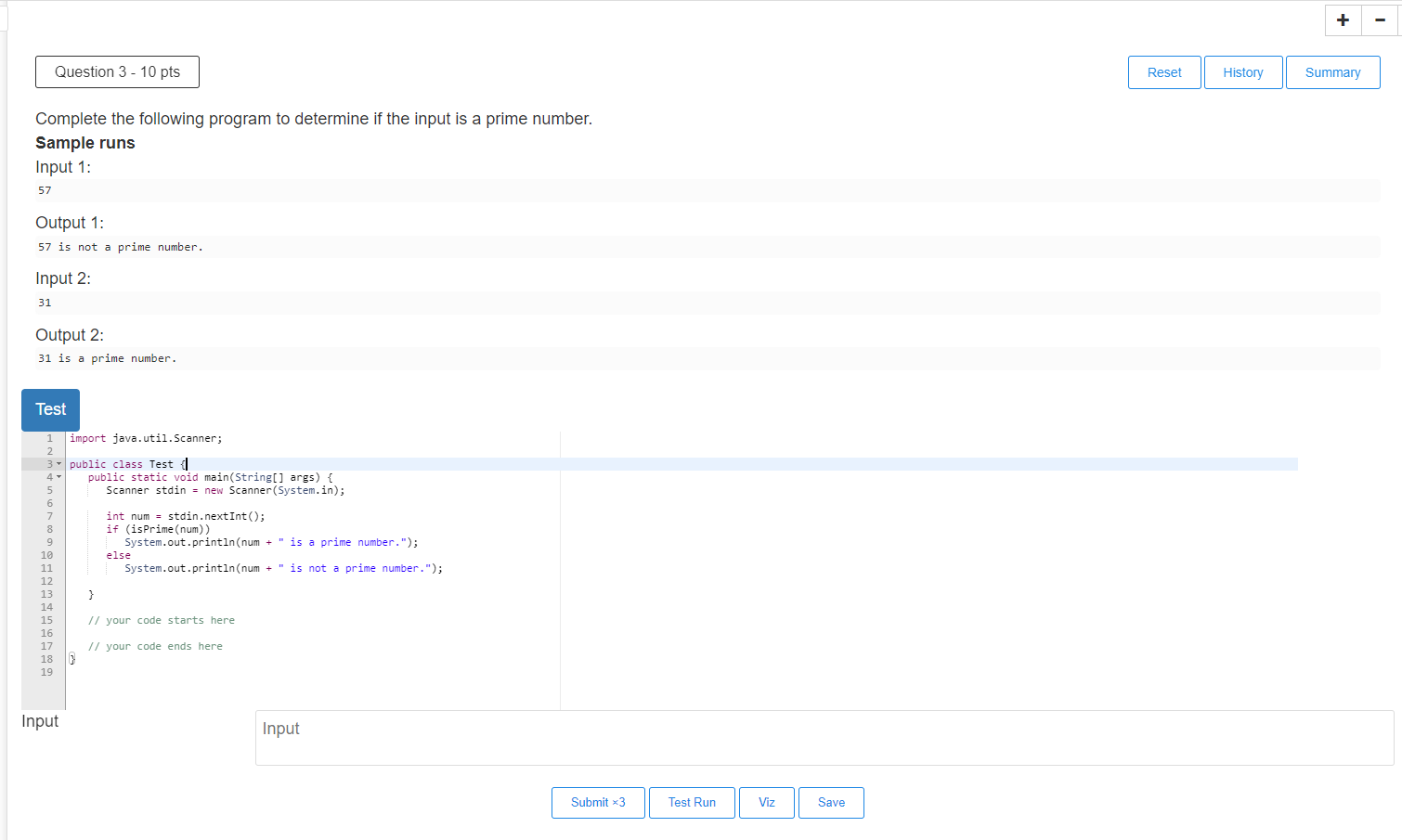Click the zoom out minus icon
The width and height of the screenshot is (1402, 840).
1380,19
